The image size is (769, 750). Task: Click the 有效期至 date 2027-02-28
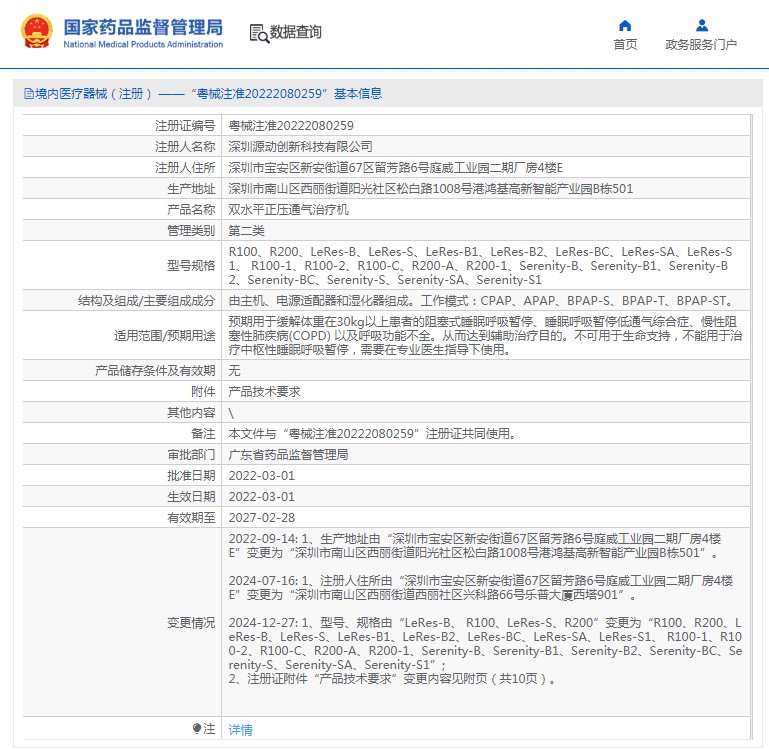[x=261, y=517]
